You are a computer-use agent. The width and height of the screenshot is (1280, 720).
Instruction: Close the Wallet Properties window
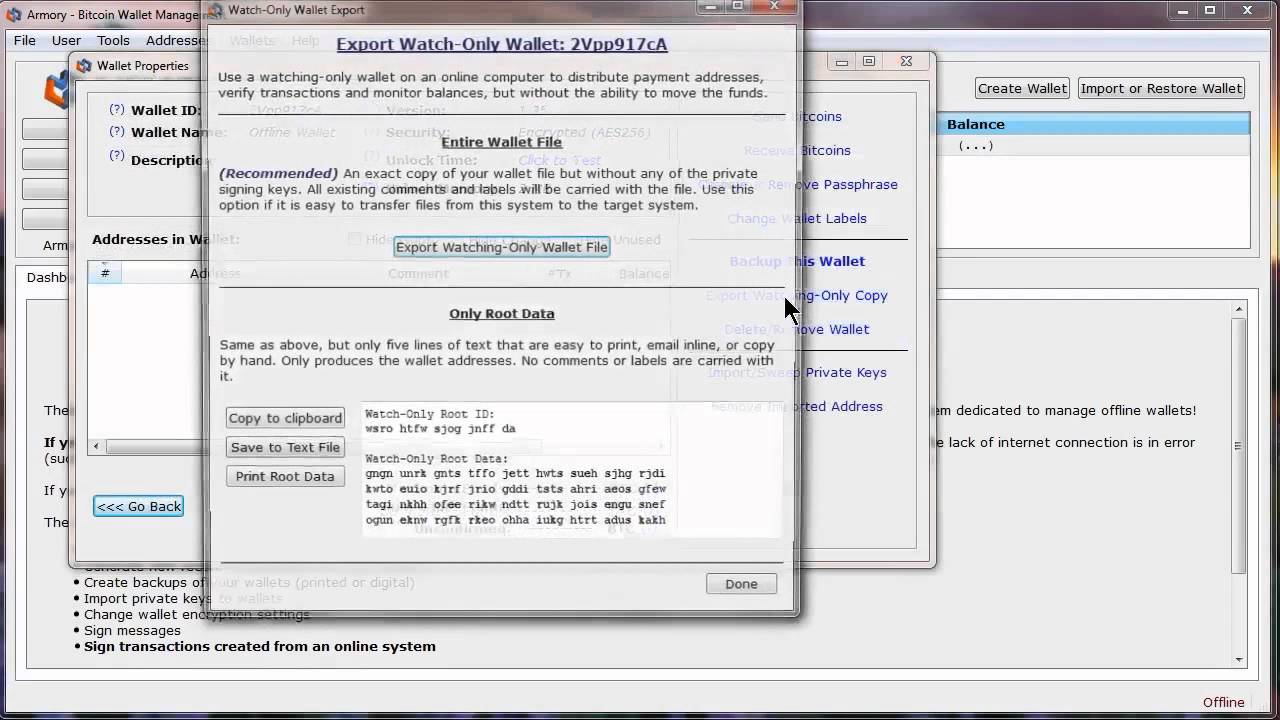905,61
